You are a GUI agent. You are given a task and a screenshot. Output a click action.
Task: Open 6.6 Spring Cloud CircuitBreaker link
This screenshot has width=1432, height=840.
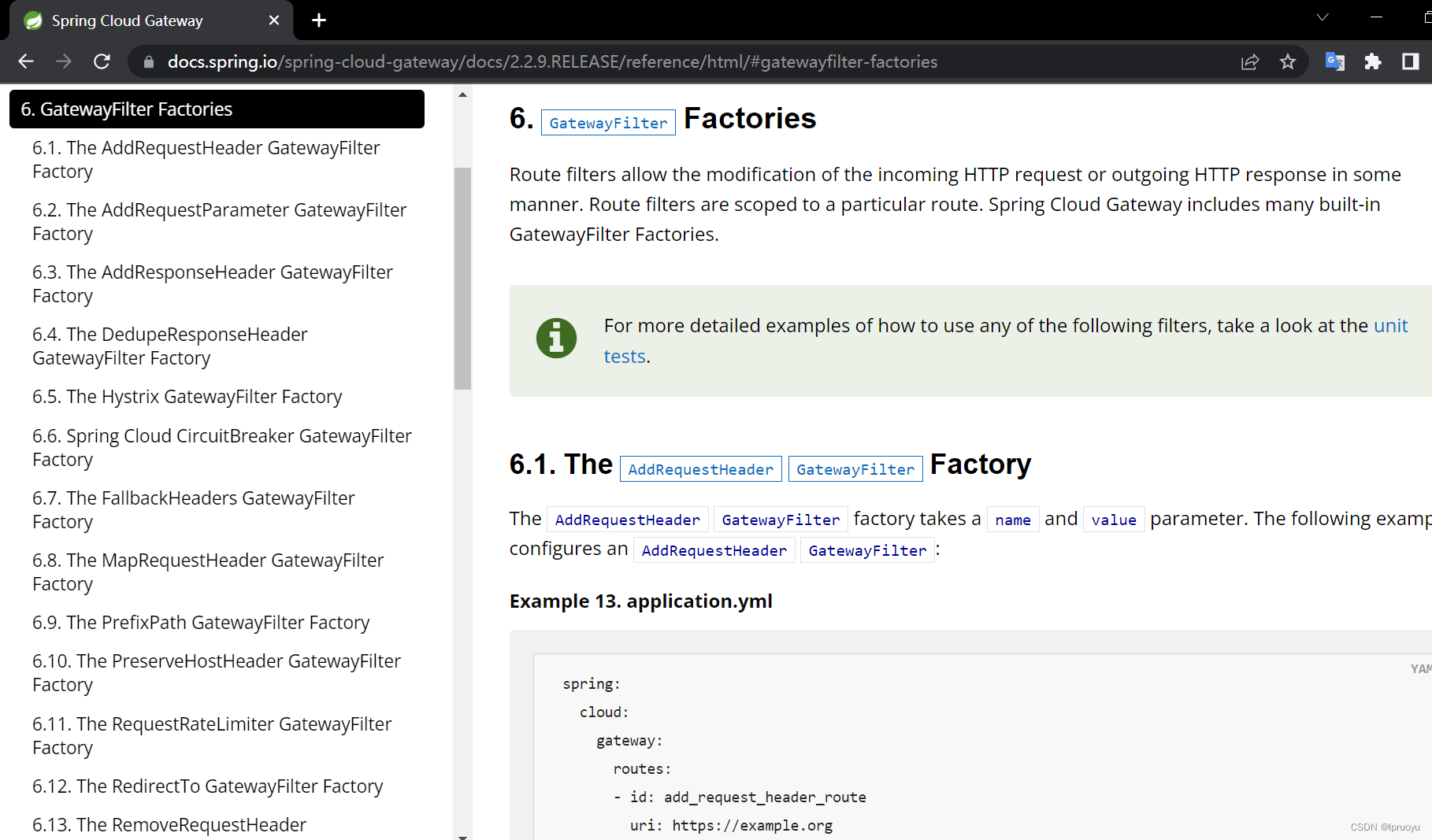click(x=222, y=448)
